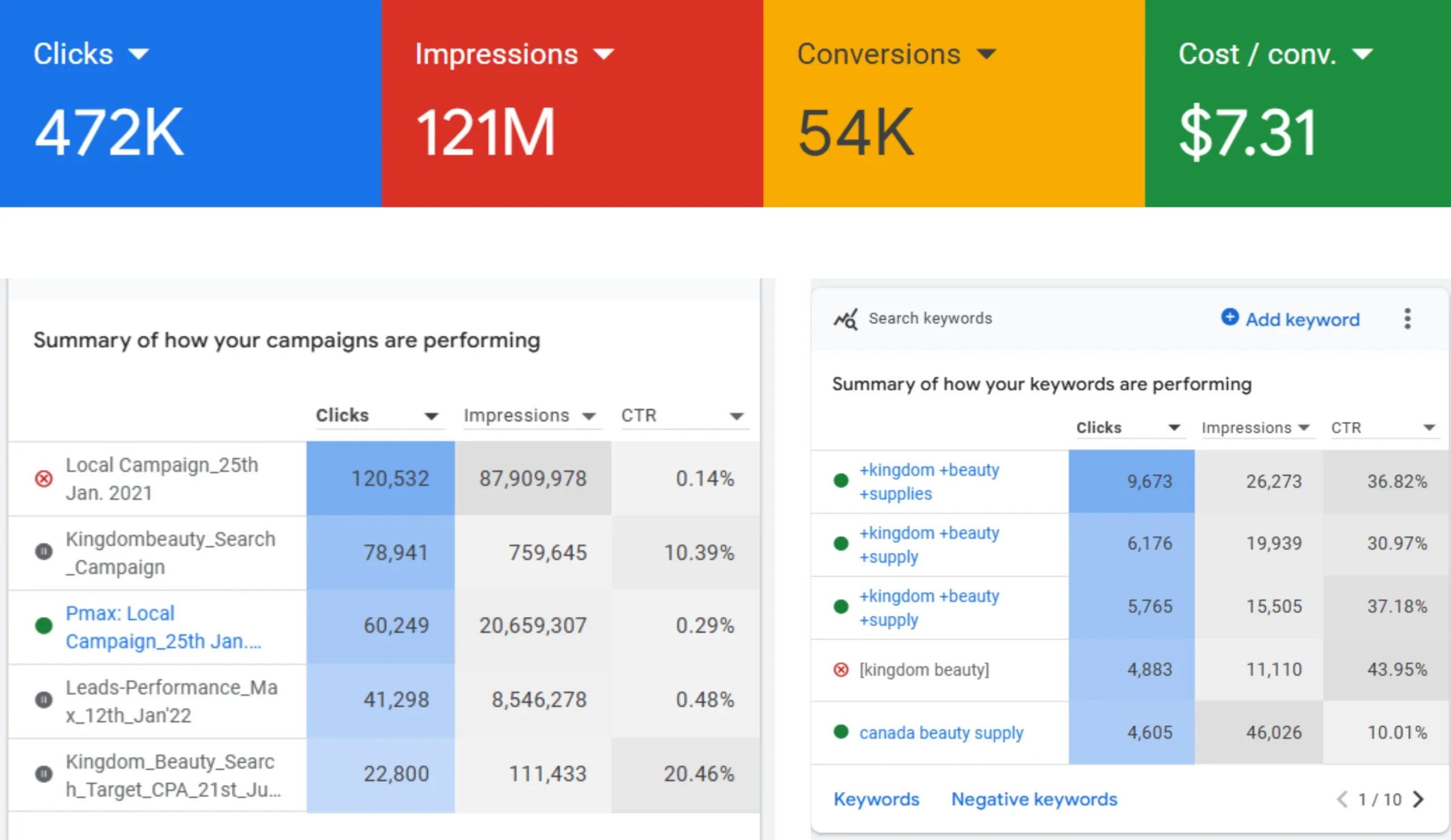
Task: Switch to the Negative keywords tab
Action: pyautogui.click(x=1034, y=799)
